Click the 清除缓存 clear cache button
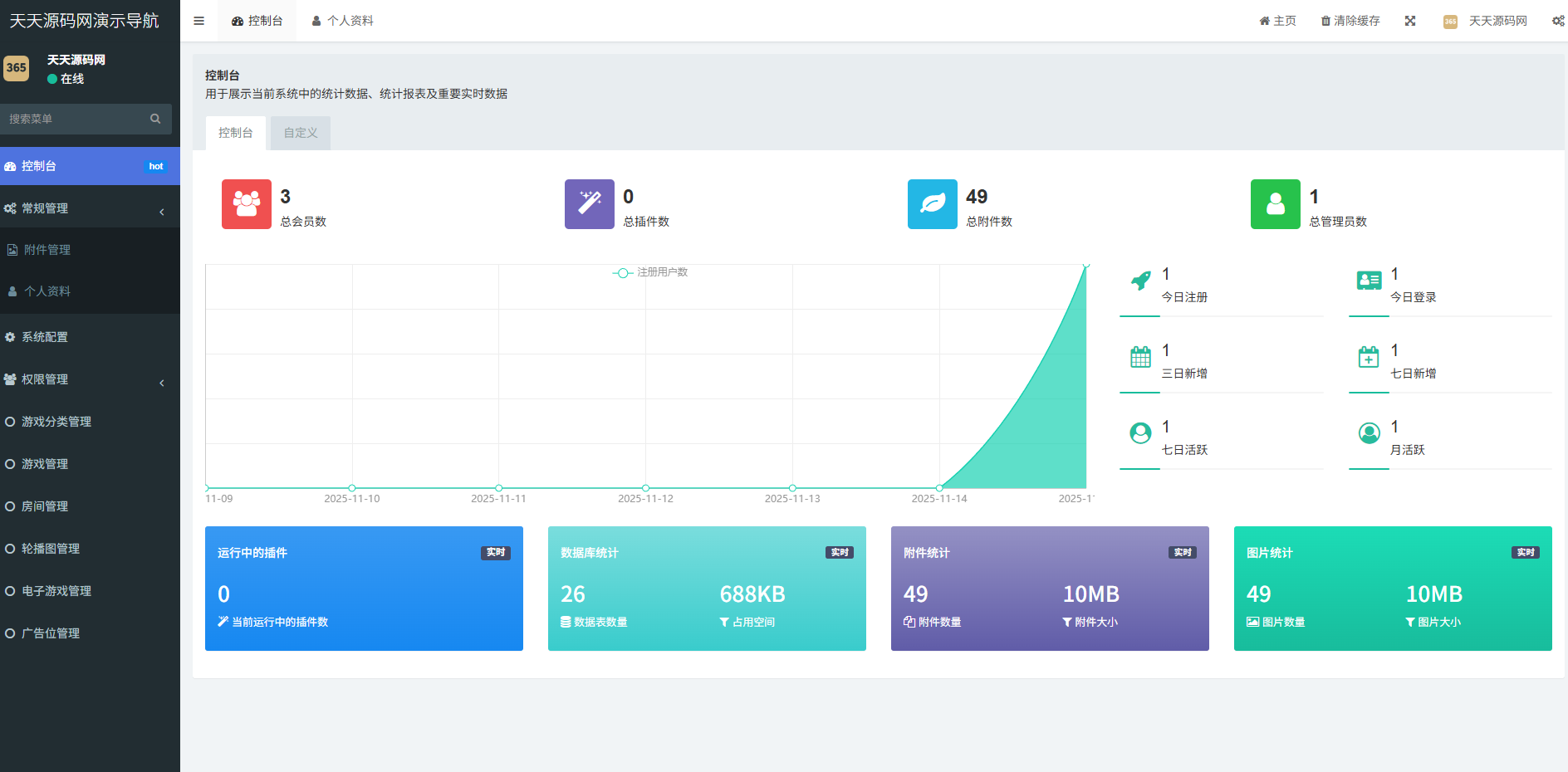The height and width of the screenshot is (772, 1568). [x=1350, y=21]
